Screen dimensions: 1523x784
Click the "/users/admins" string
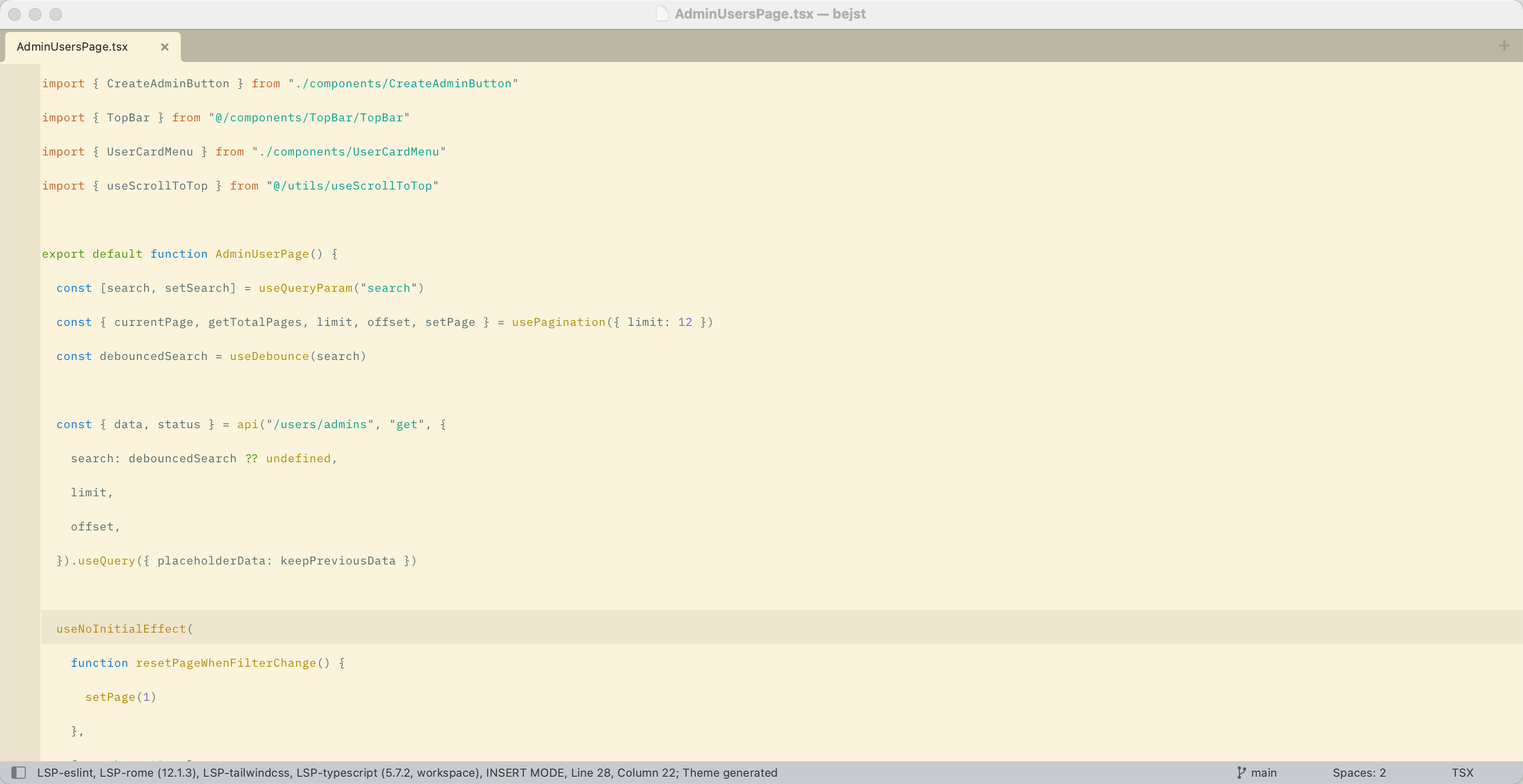[320, 425]
